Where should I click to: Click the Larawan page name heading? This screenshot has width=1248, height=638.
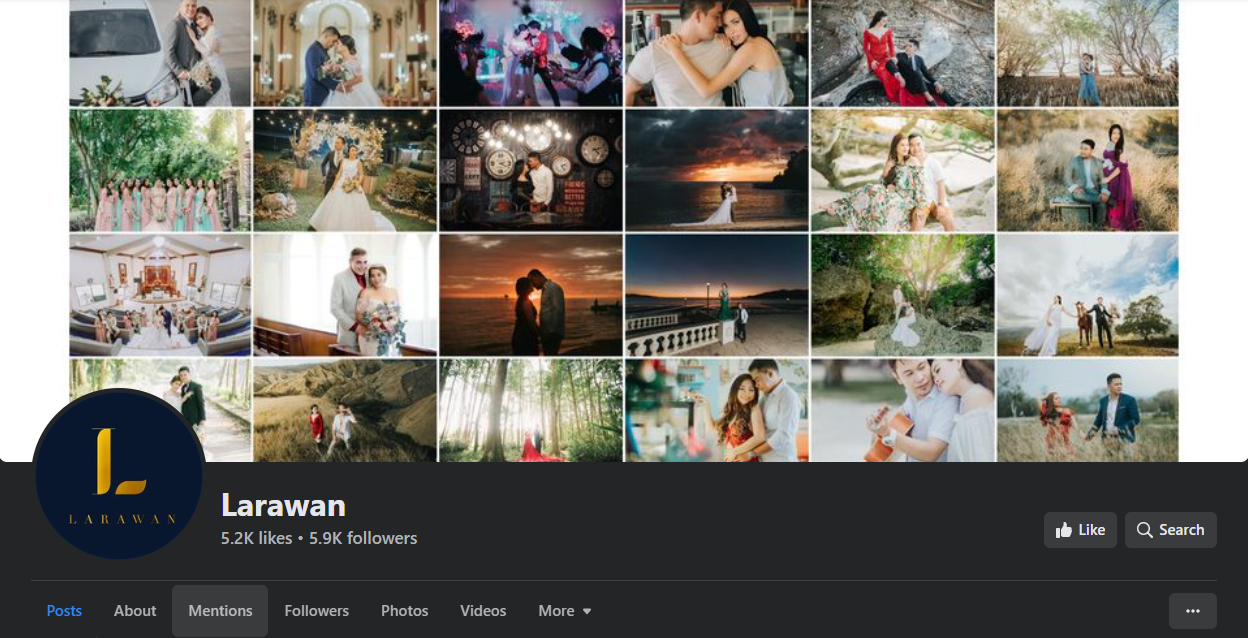[x=283, y=505]
